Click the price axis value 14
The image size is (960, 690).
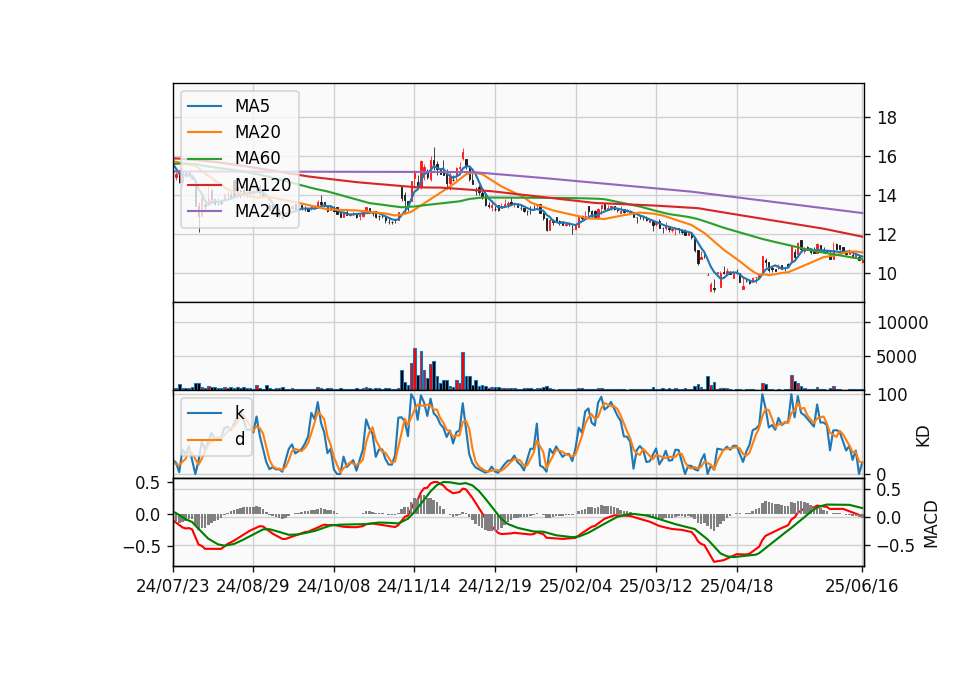pos(887,196)
